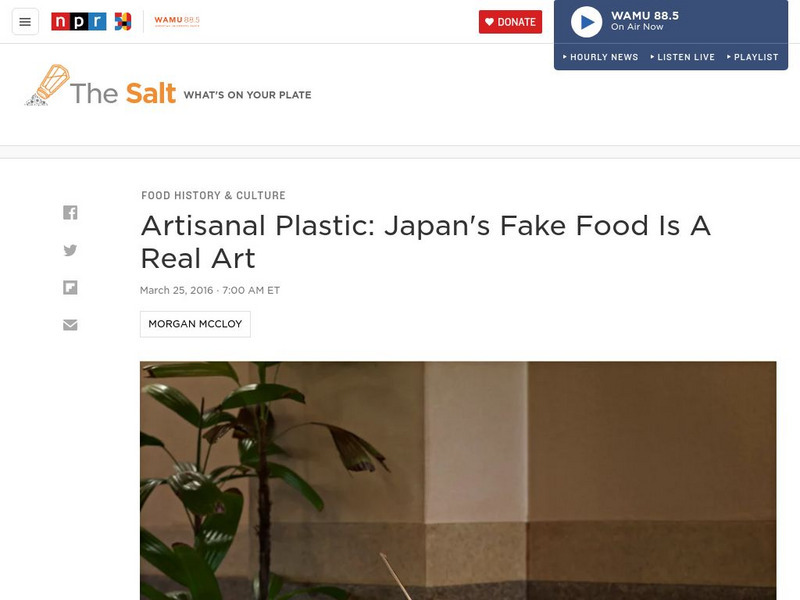
Task: Click WAMU 88.5 On Air Now text
Action: point(645,21)
